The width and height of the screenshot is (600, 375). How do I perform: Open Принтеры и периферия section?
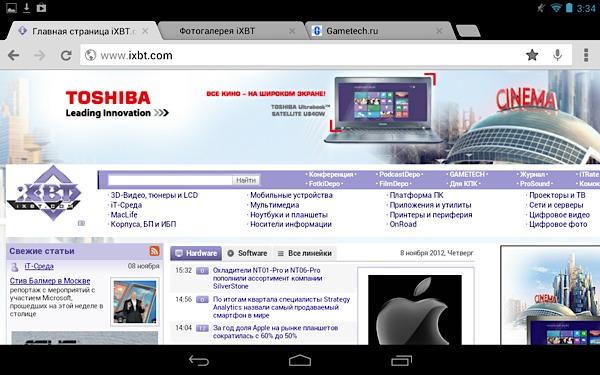[x=430, y=215]
